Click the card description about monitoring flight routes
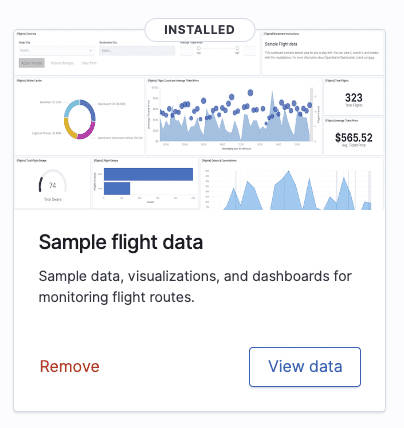The height and width of the screenshot is (428, 404). pyautogui.click(x=195, y=286)
